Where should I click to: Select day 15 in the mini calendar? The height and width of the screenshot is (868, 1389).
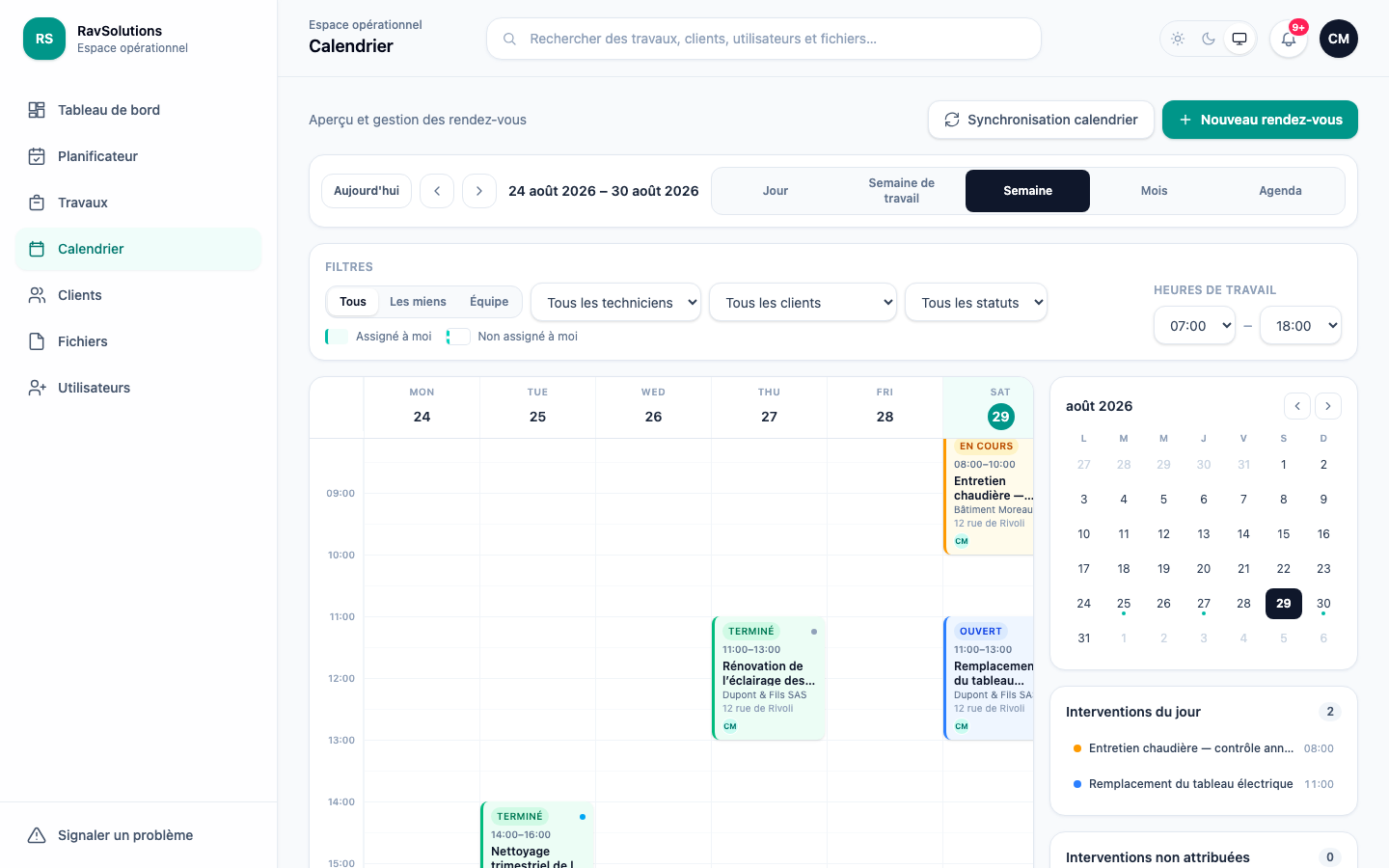coord(1284,534)
